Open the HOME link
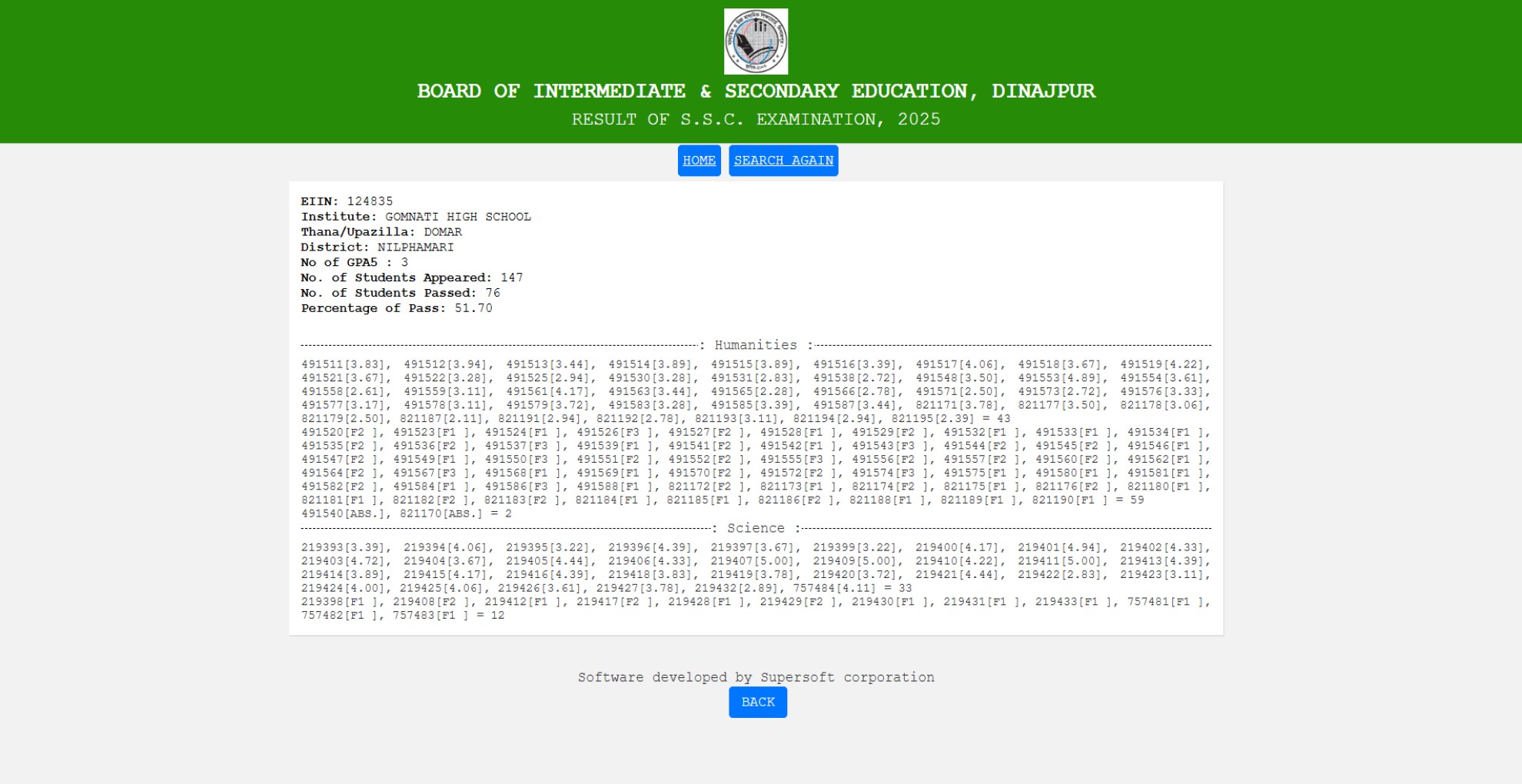This screenshot has width=1522, height=784. 699,161
